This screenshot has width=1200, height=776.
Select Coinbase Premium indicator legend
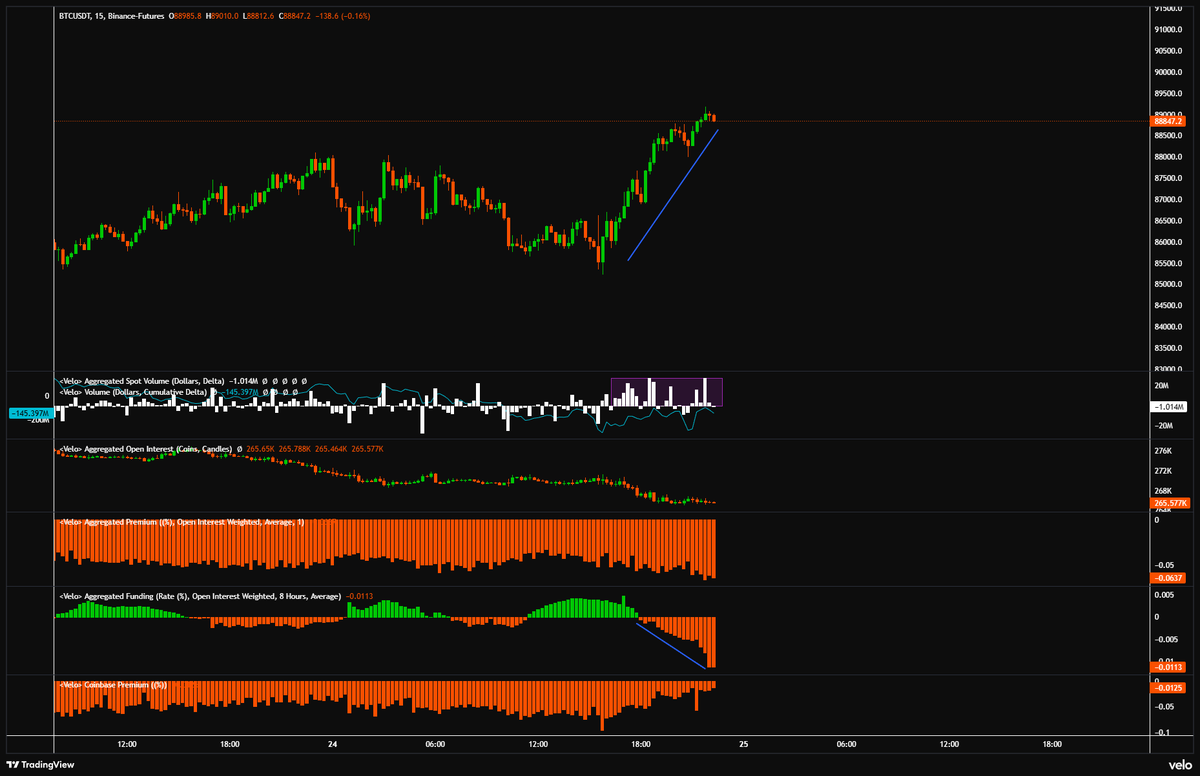click(112, 685)
